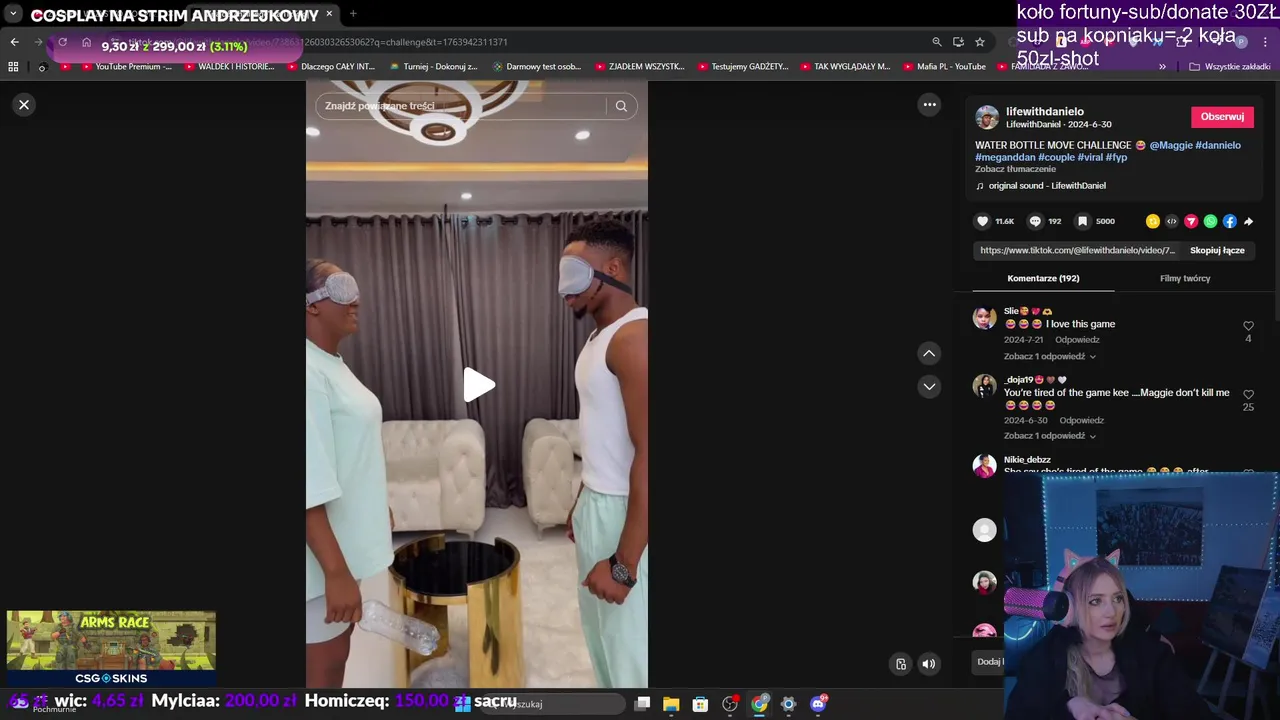
Task: Open lifewithdanielo profile avatar
Action: tap(987, 117)
